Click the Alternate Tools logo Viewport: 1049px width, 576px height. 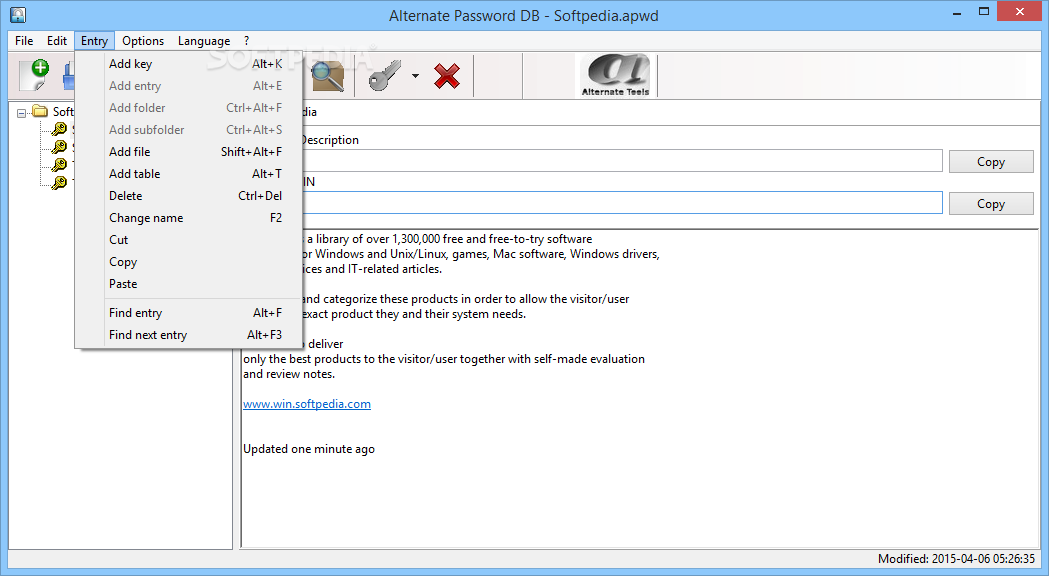point(615,76)
